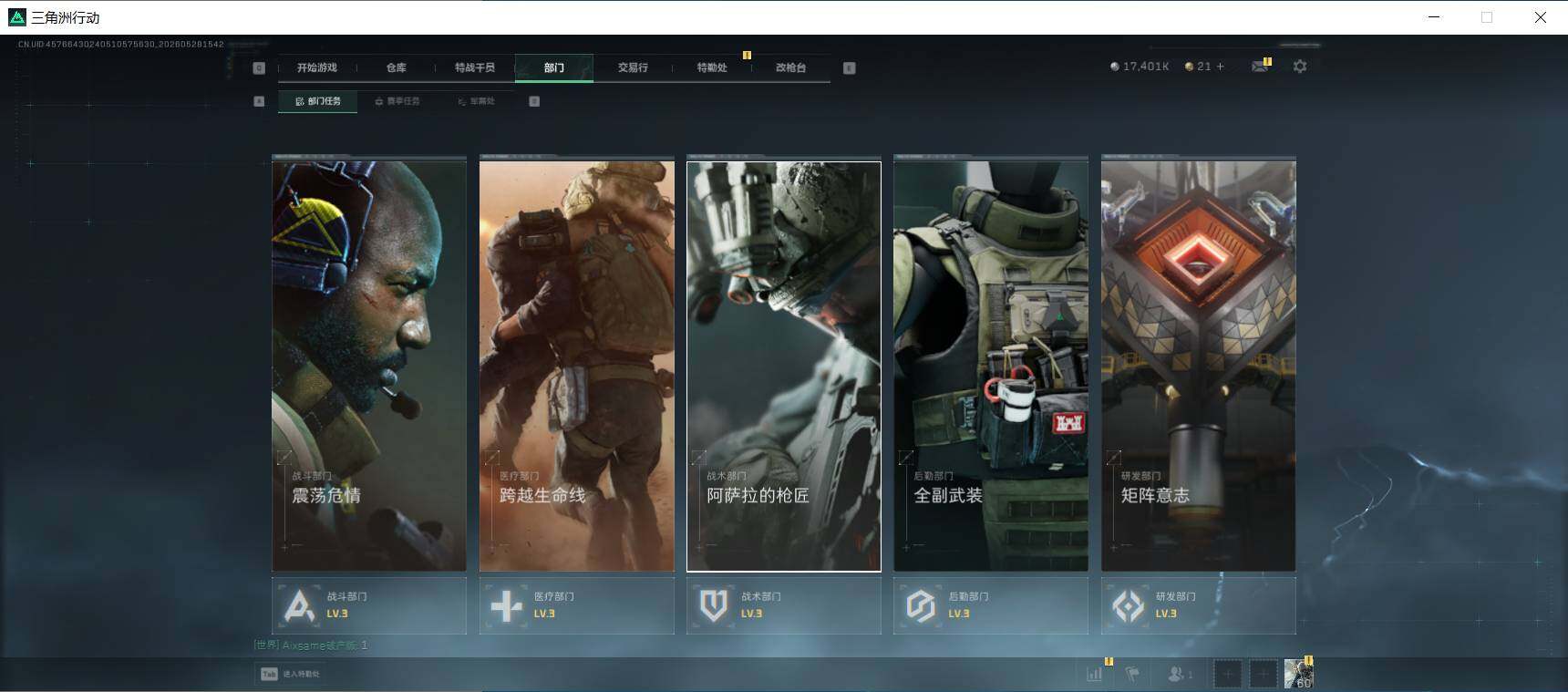1568x692 pixels.
Task: Open the player avatar profile
Action: (1299, 675)
